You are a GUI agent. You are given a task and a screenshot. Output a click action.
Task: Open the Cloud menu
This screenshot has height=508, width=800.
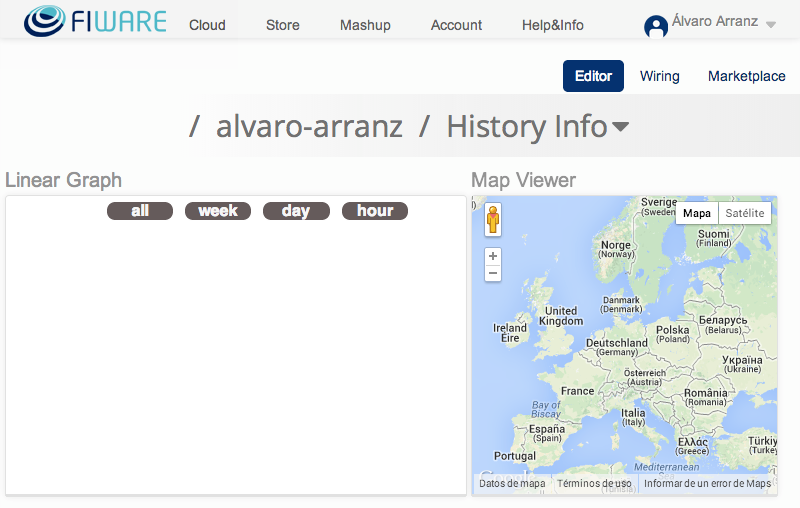coord(207,25)
